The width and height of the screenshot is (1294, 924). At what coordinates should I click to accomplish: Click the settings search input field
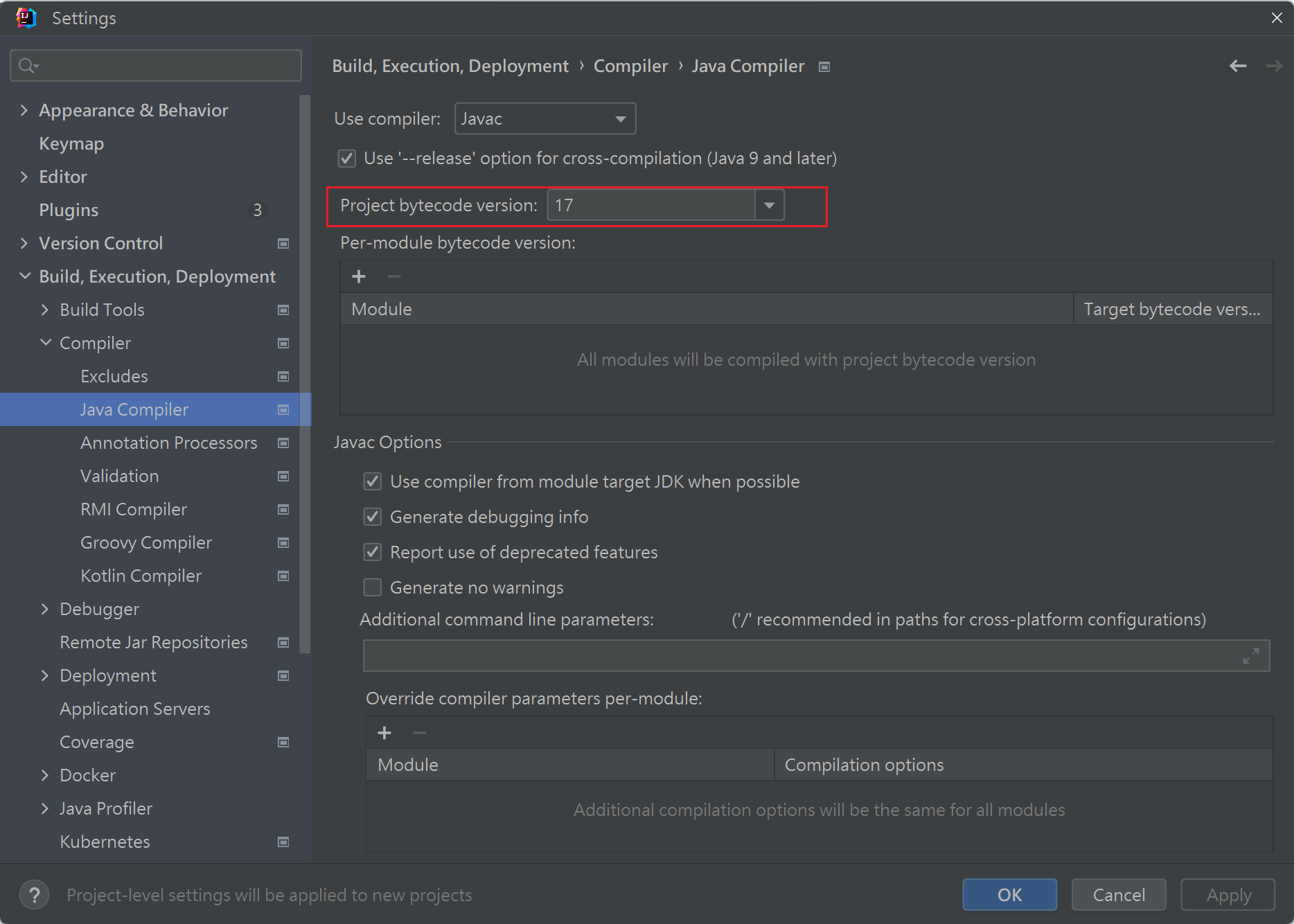click(156, 66)
